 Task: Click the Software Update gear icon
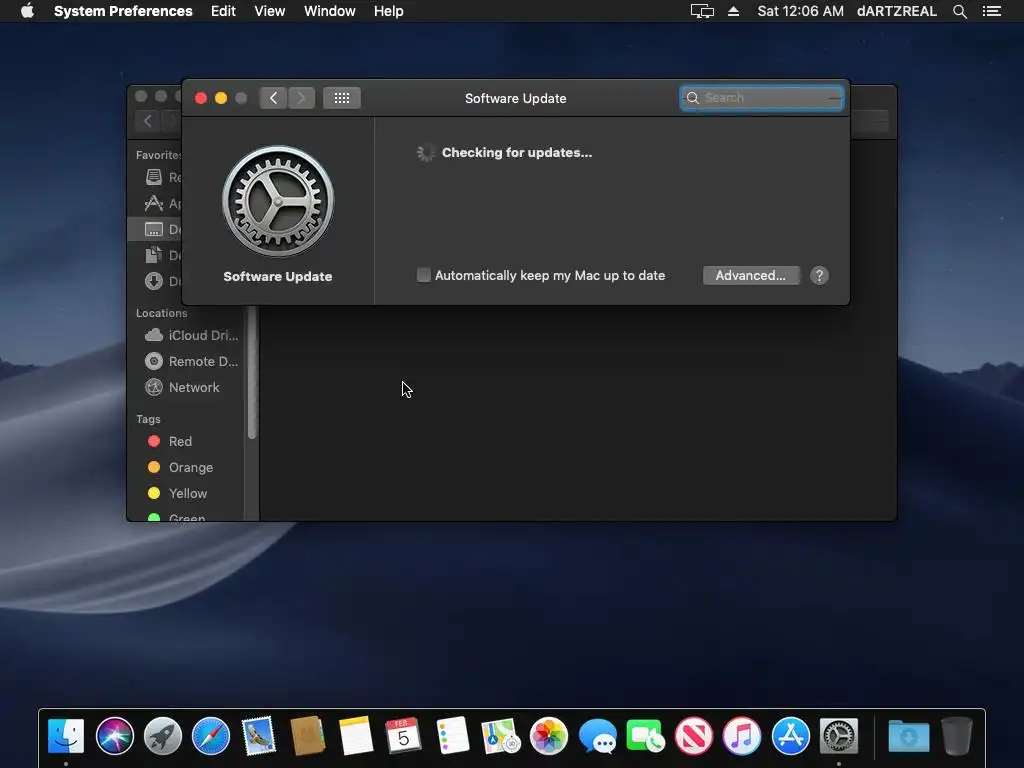coord(278,201)
